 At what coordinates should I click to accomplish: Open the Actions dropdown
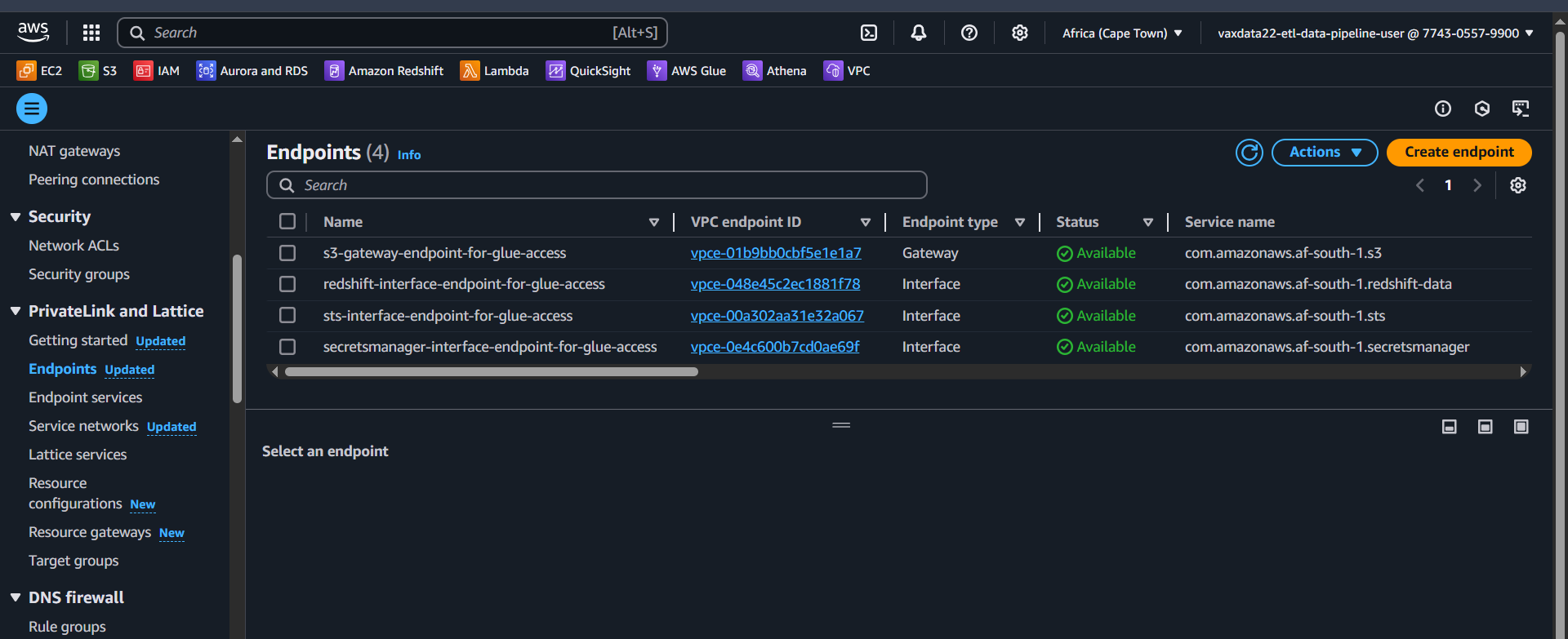[1325, 153]
